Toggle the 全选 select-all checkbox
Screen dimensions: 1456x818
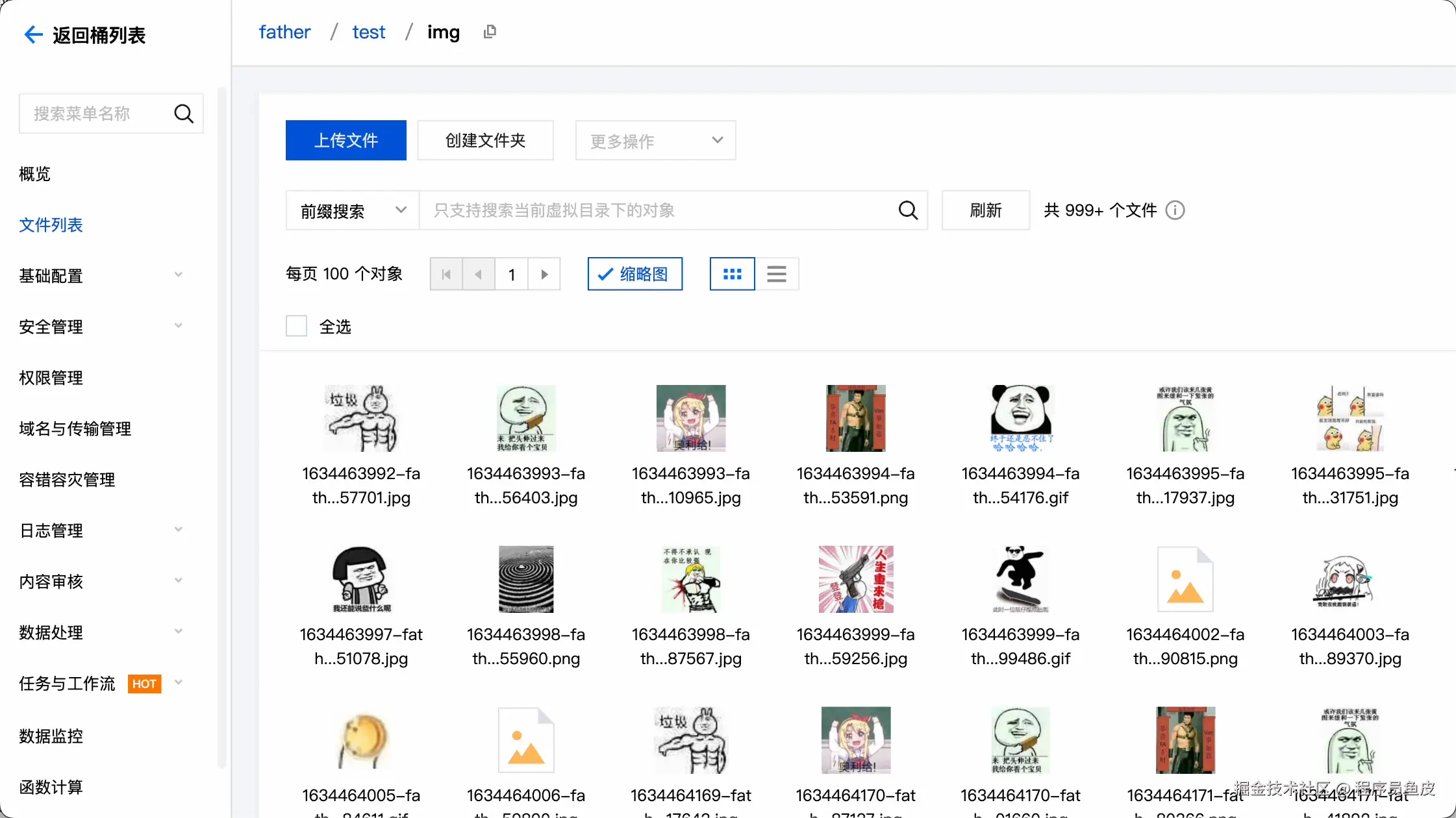click(x=297, y=326)
